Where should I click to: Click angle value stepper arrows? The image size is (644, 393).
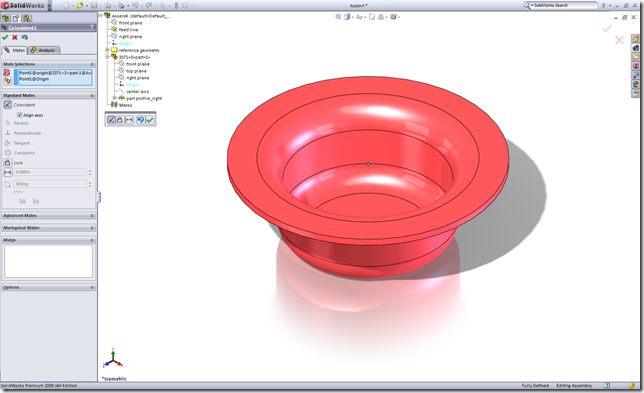(90, 184)
